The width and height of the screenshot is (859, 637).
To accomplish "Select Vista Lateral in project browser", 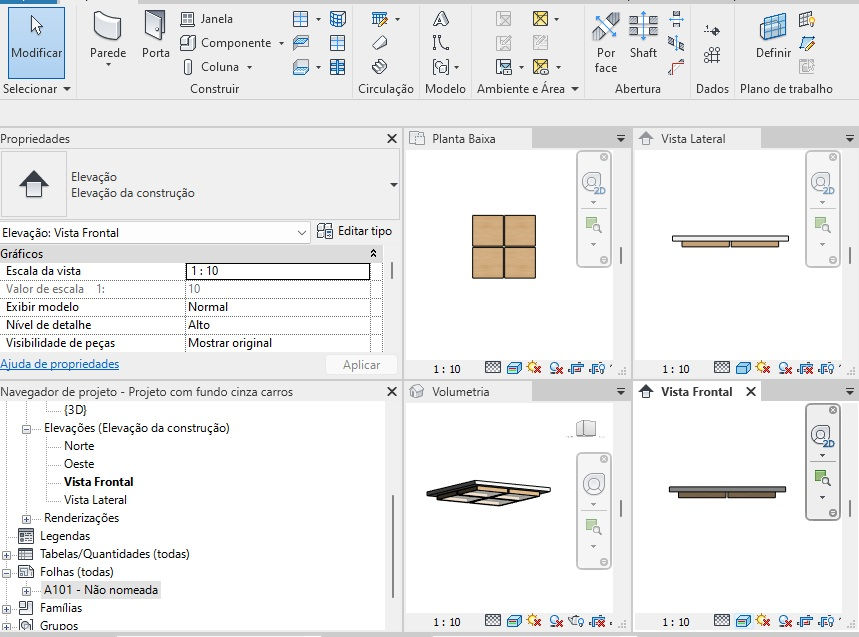I will coord(95,500).
